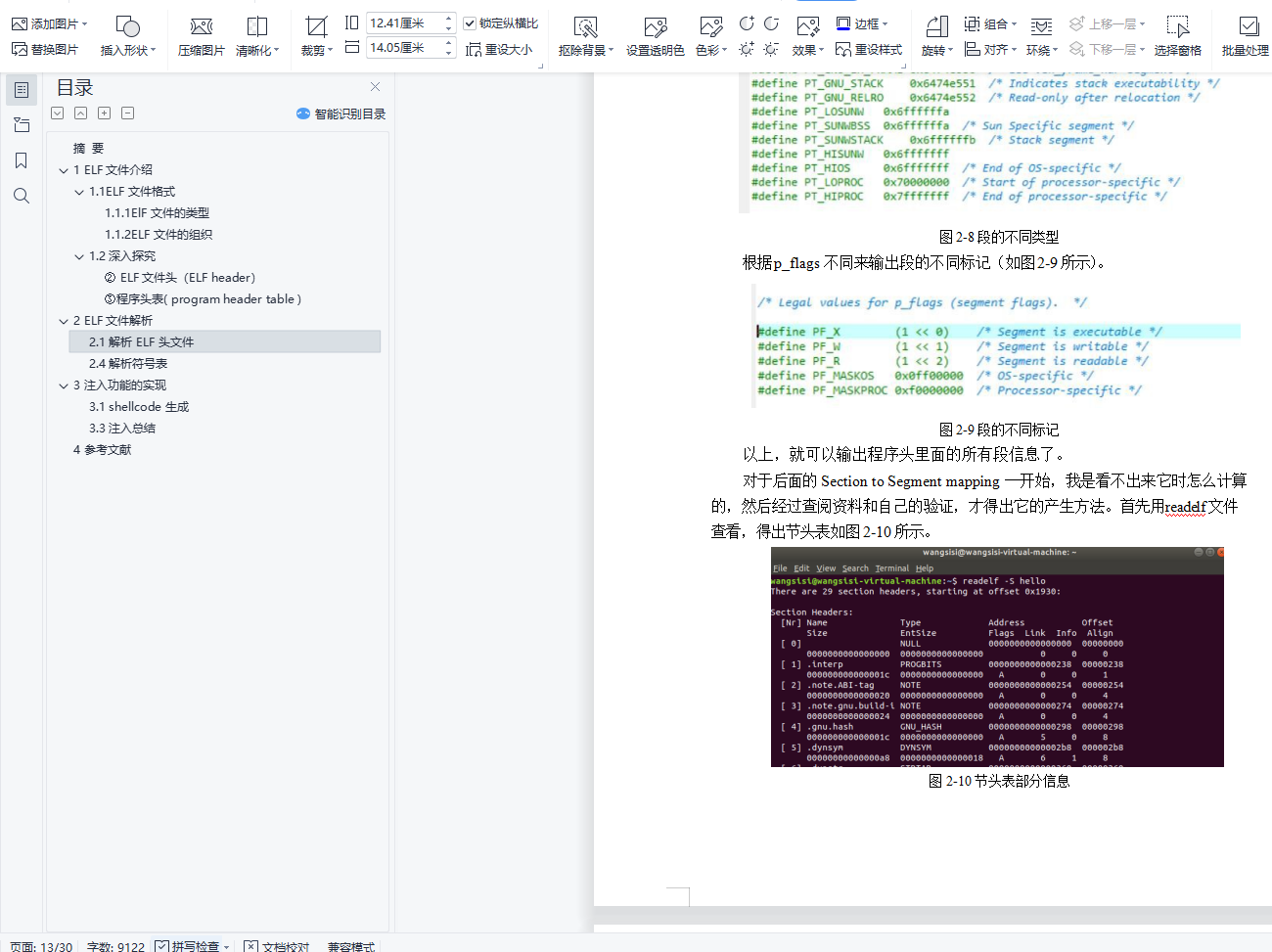Collapse the '1.1ELF 文件格式' outline node
This screenshot has width=1272, height=952.
(x=79, y=192)
